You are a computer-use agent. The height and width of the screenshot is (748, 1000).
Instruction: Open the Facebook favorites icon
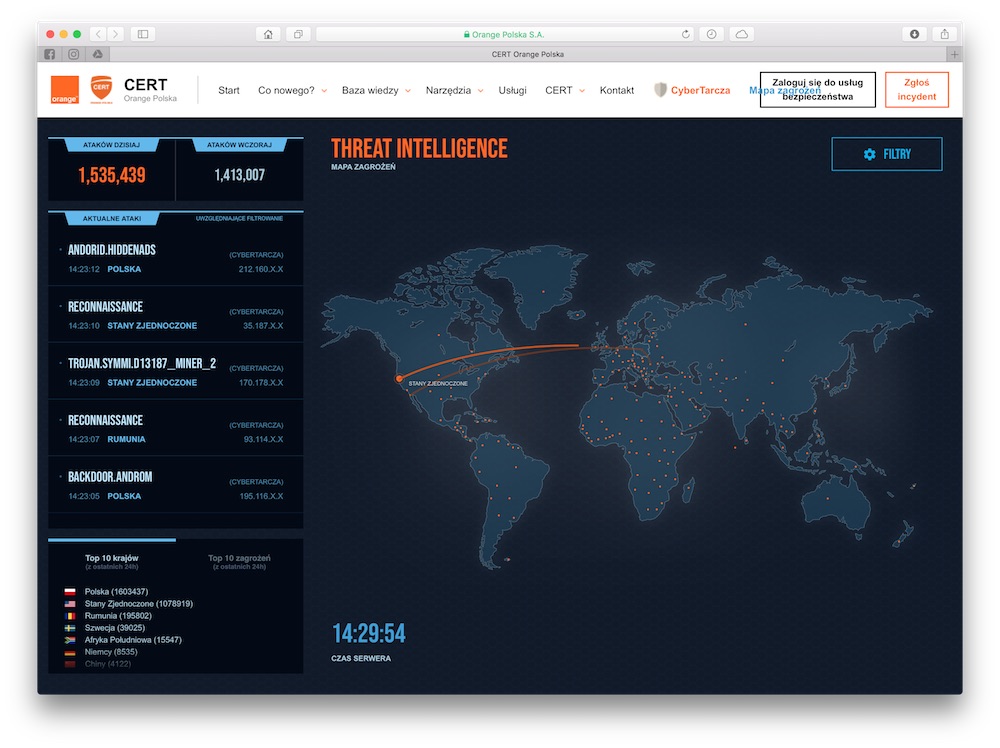click(50, 54)
